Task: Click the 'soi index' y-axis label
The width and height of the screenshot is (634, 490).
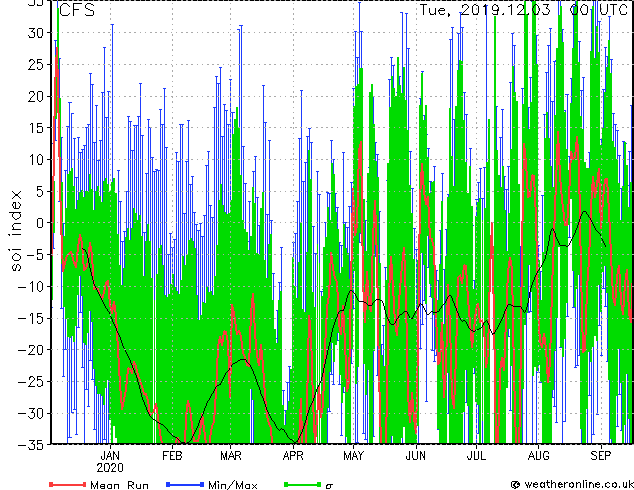Action: tap(15, 231)
